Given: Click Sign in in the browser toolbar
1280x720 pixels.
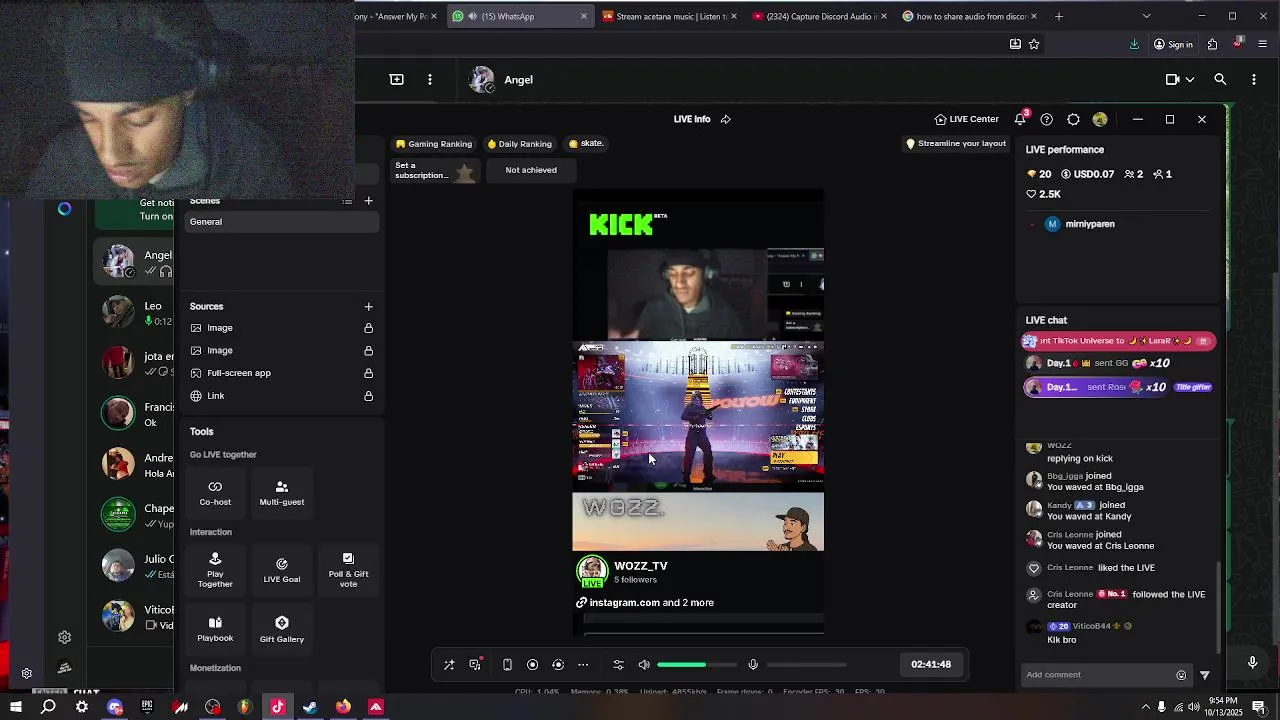Looking at the screenshot, I should point(1173,44).
